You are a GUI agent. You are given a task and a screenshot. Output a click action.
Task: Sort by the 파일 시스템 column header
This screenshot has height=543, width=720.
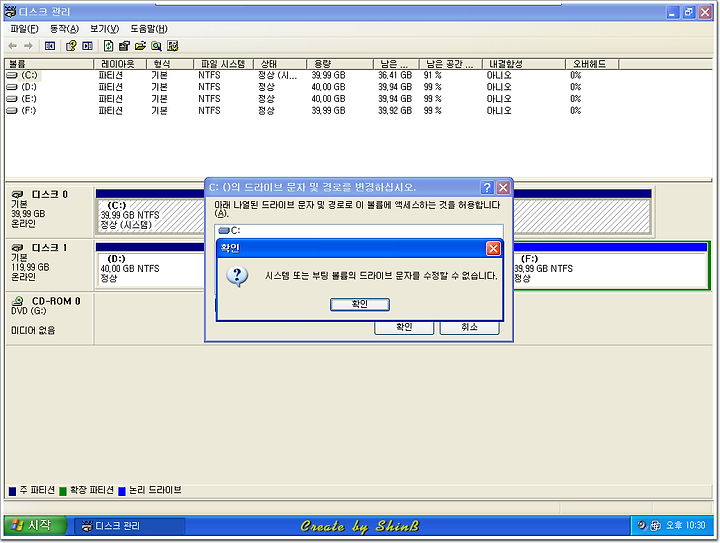223,64
